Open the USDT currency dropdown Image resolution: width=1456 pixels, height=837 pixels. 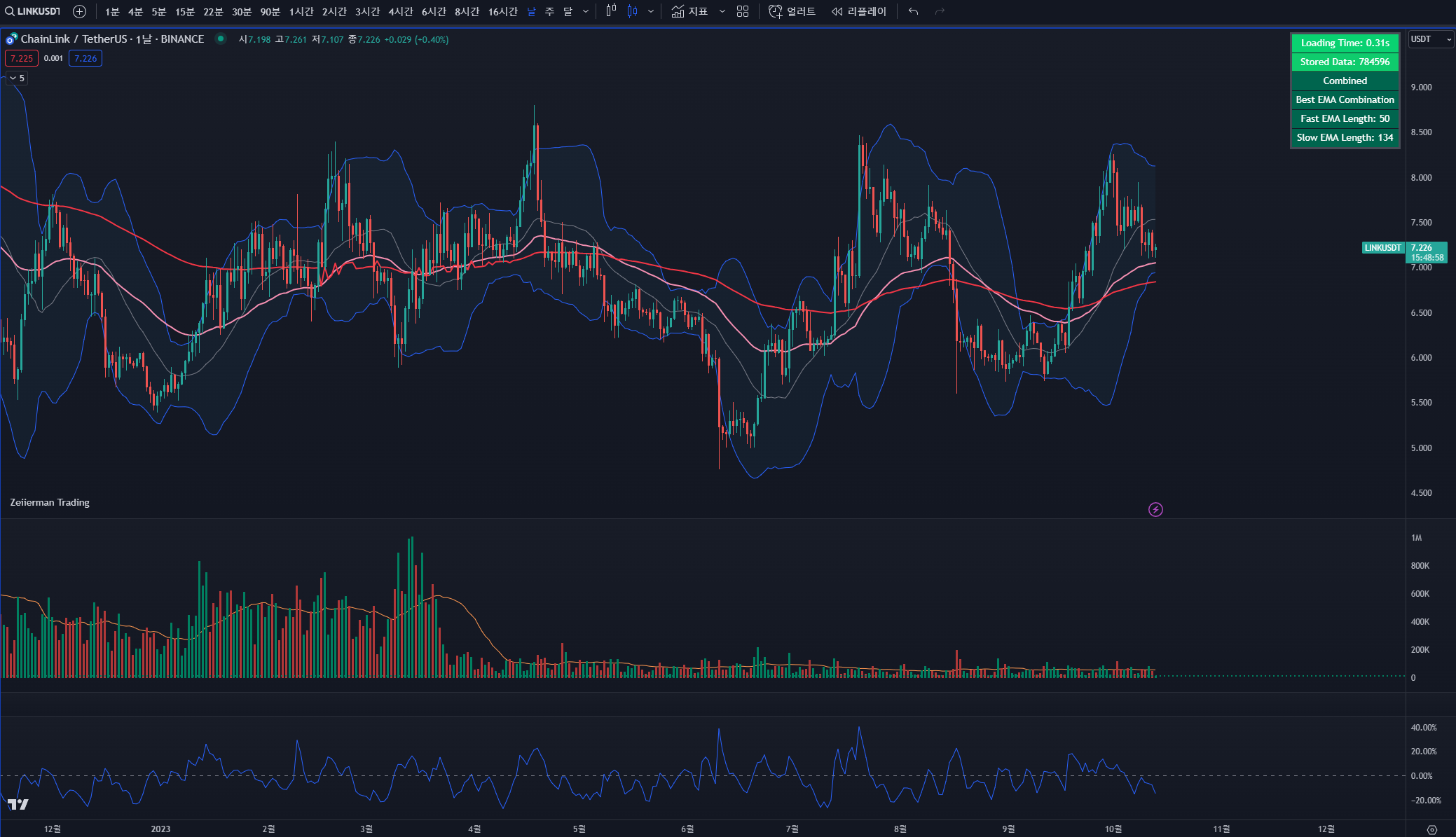(1431, 39)
